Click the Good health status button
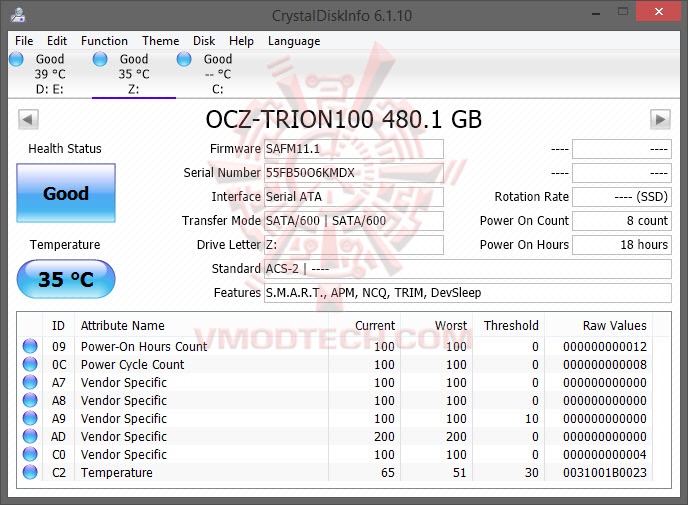The height and width of the screenshot is (505, 688). pos(66,193)
